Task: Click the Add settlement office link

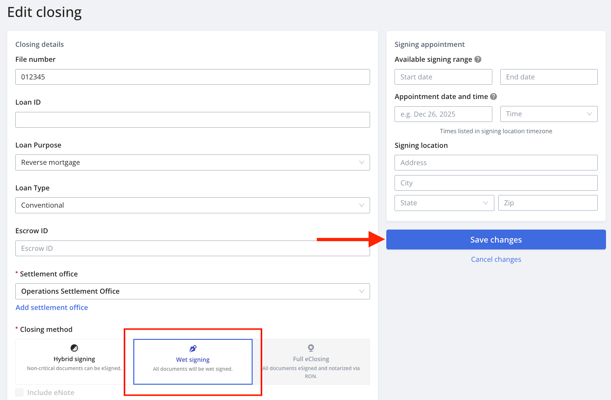Action: [x=52, y=308]
